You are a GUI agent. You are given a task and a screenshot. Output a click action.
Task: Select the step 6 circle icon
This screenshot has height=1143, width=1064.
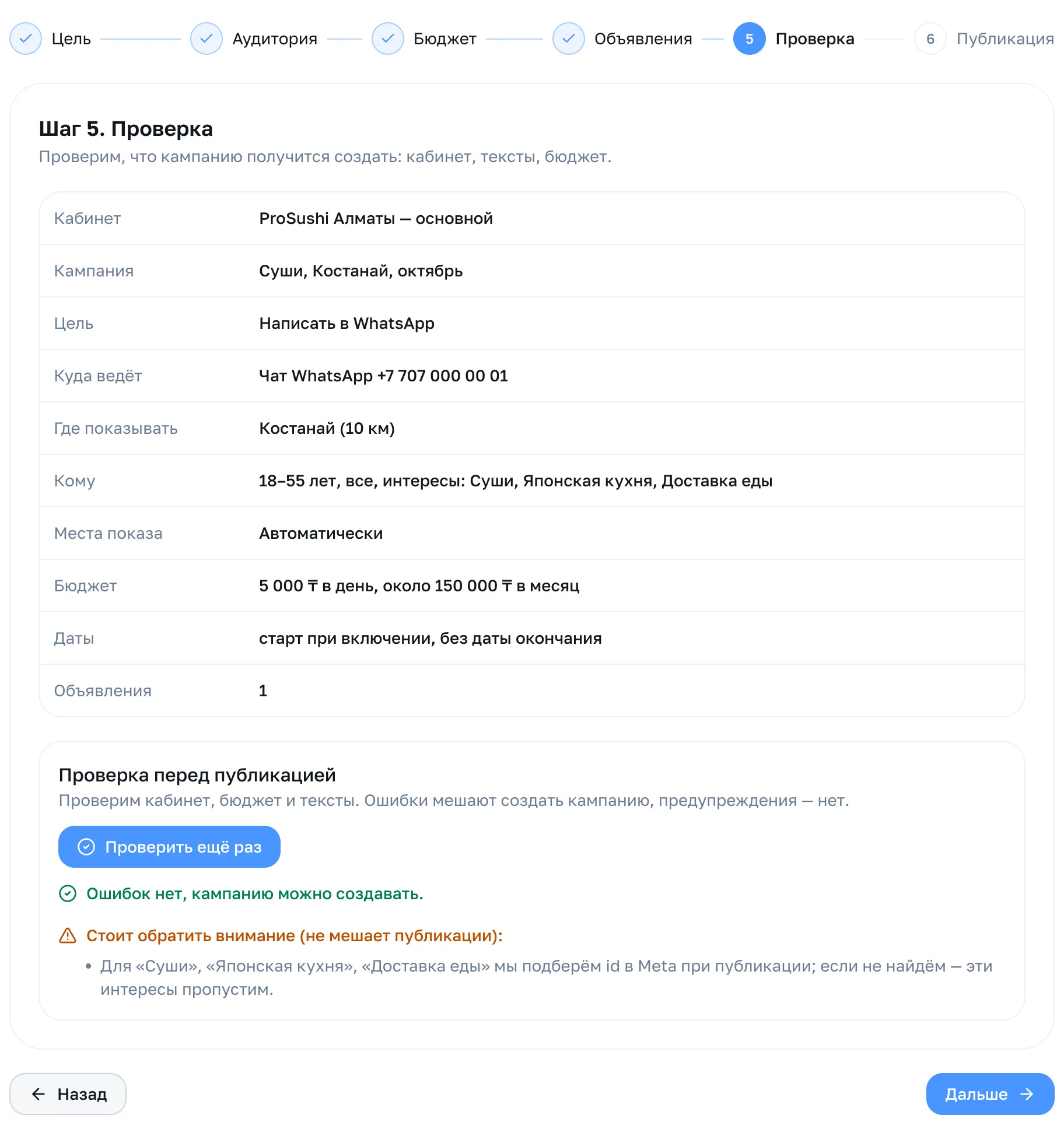(930, 38)
